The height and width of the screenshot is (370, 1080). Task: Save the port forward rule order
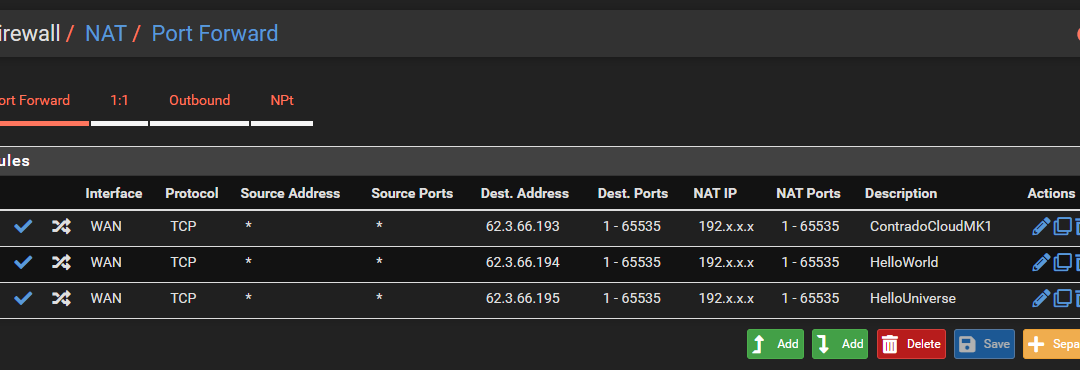click(x=984, y=344)
